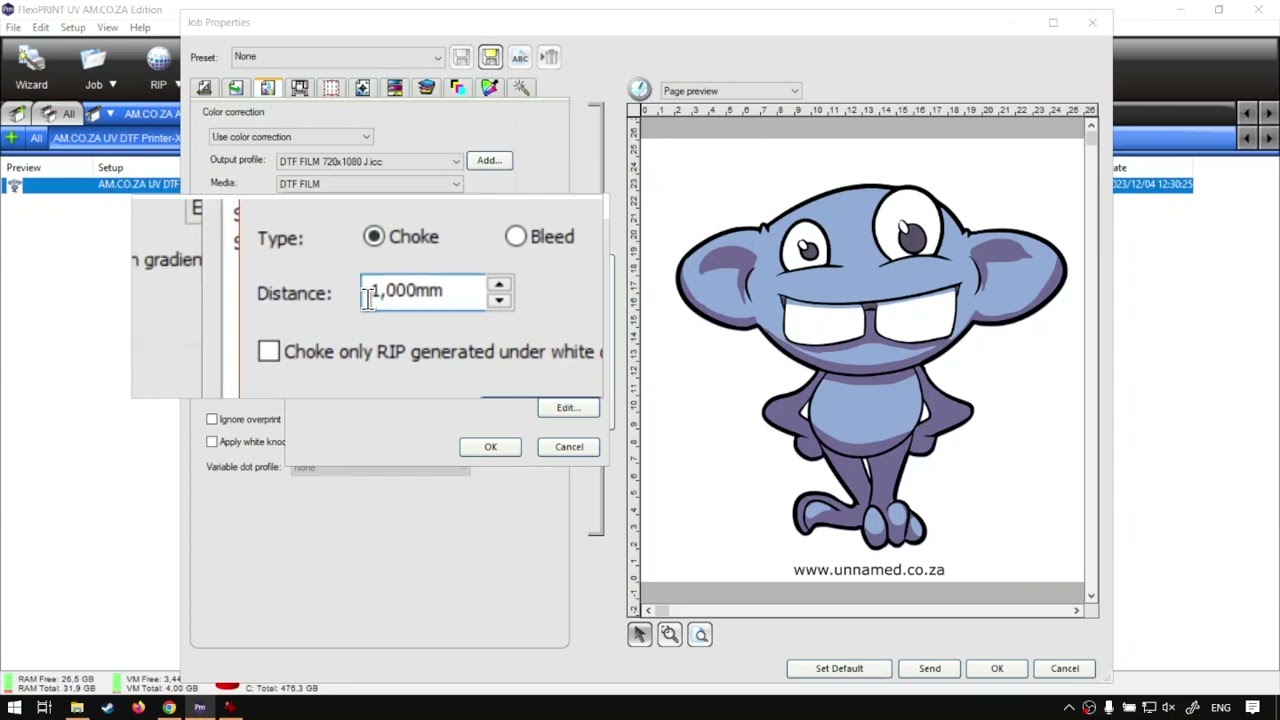Open the fourth Job Properties tab (panel layout icon)
Screen dimensions: 1280x720
299,88
